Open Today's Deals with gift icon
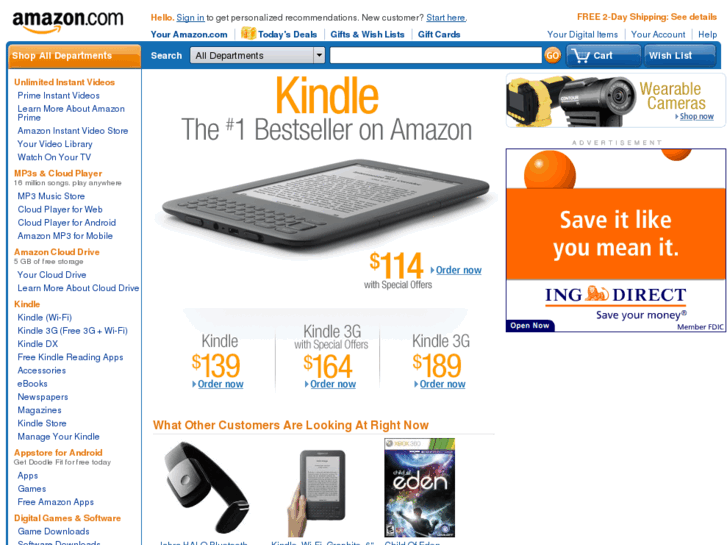The width and height of the screenshot is (727, 545). [x=279, y=34]
